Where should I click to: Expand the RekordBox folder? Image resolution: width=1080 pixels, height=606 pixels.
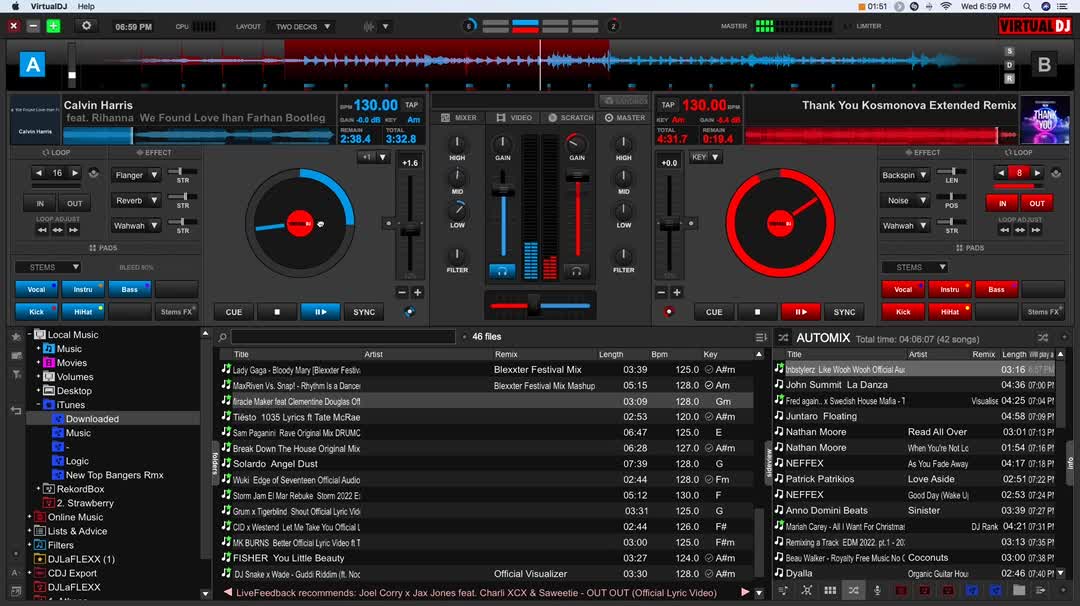(x=39, y=489)
